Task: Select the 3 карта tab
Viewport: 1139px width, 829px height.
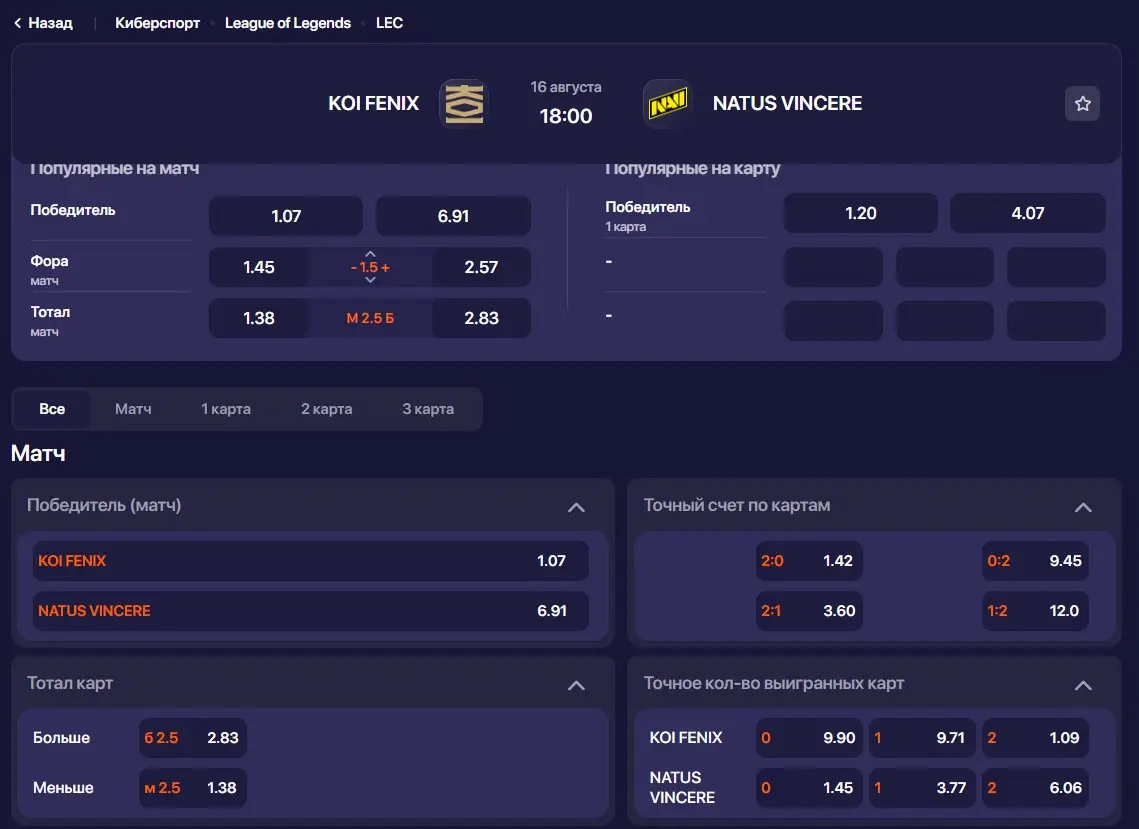Action: pos(428,409)
